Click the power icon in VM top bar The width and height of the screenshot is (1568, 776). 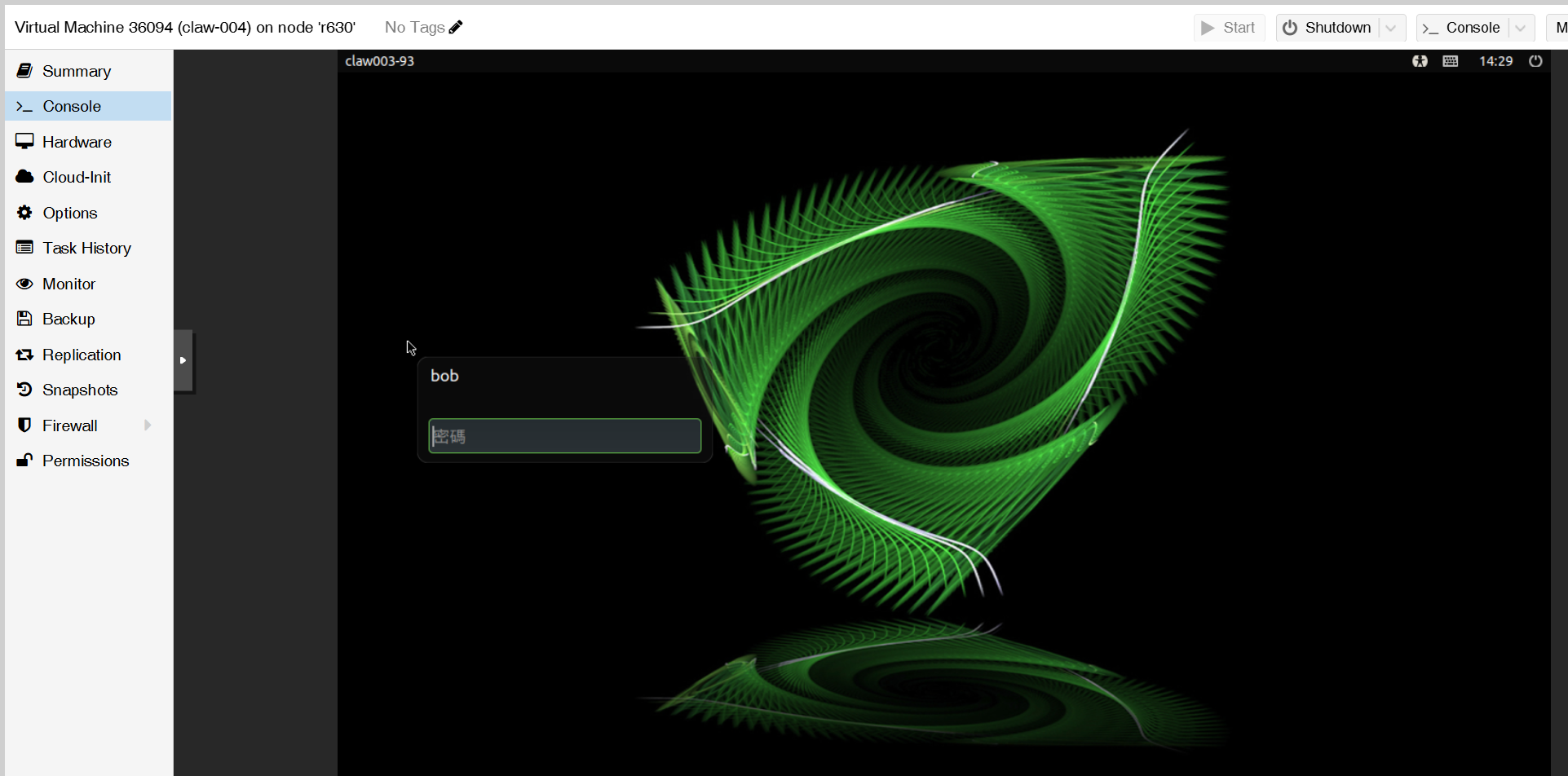point(1535,61)
